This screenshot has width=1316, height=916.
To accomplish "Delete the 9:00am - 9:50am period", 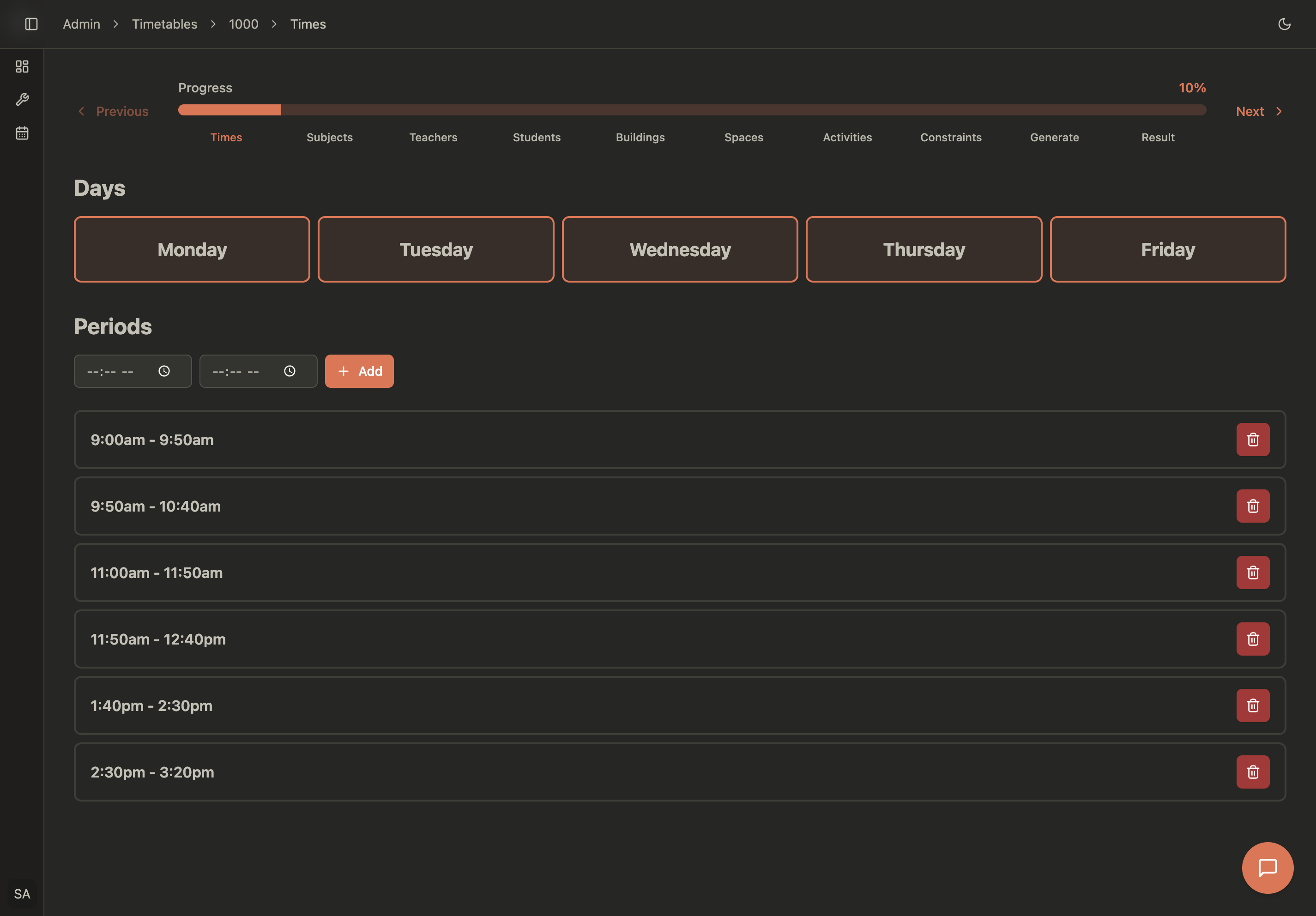I will tap(1252, 440).
